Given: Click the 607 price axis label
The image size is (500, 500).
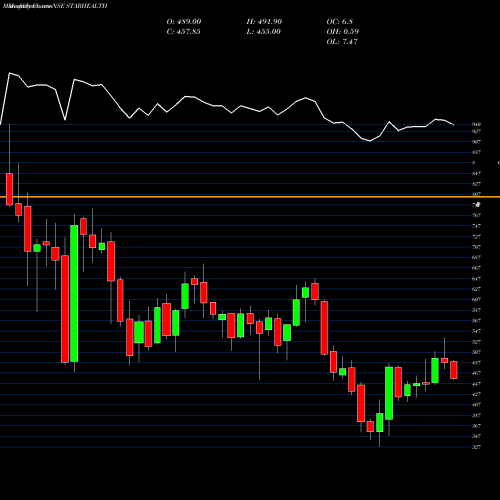Looking at the screenshot, I should (476, 299).
